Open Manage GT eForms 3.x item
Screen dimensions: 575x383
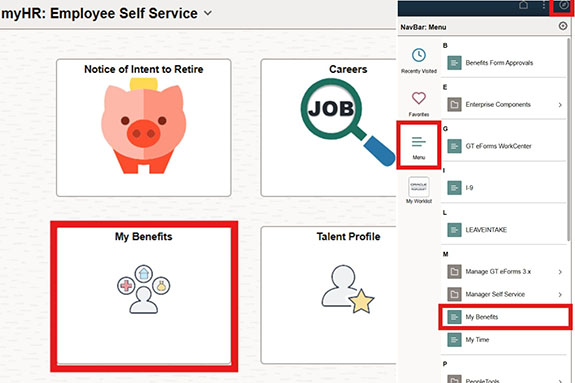(503, 272)
